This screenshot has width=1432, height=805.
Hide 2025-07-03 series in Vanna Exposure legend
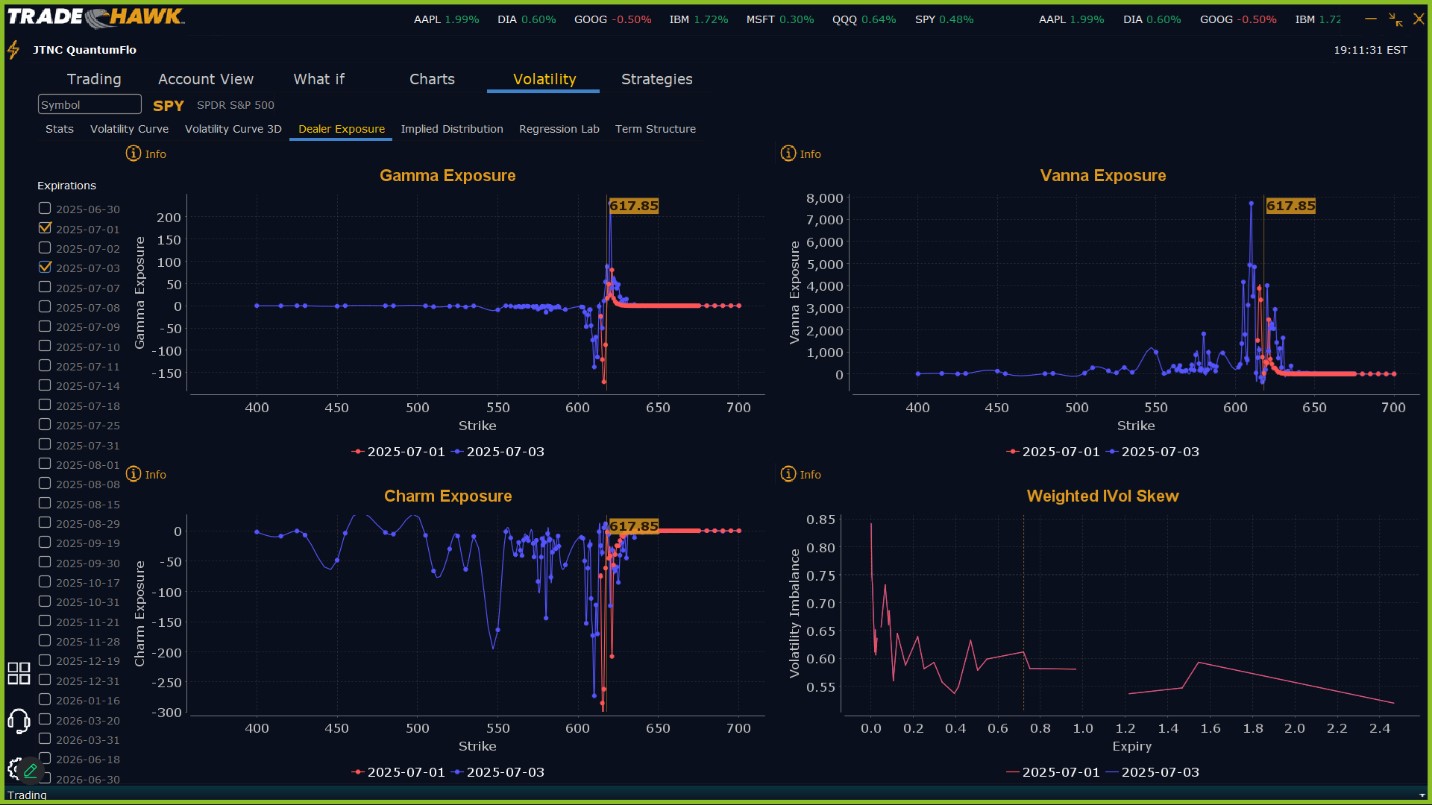tap(1153, 451)
